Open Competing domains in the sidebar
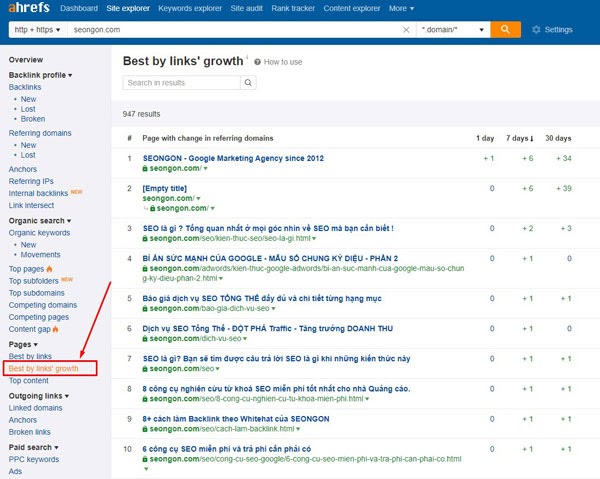 43,305
